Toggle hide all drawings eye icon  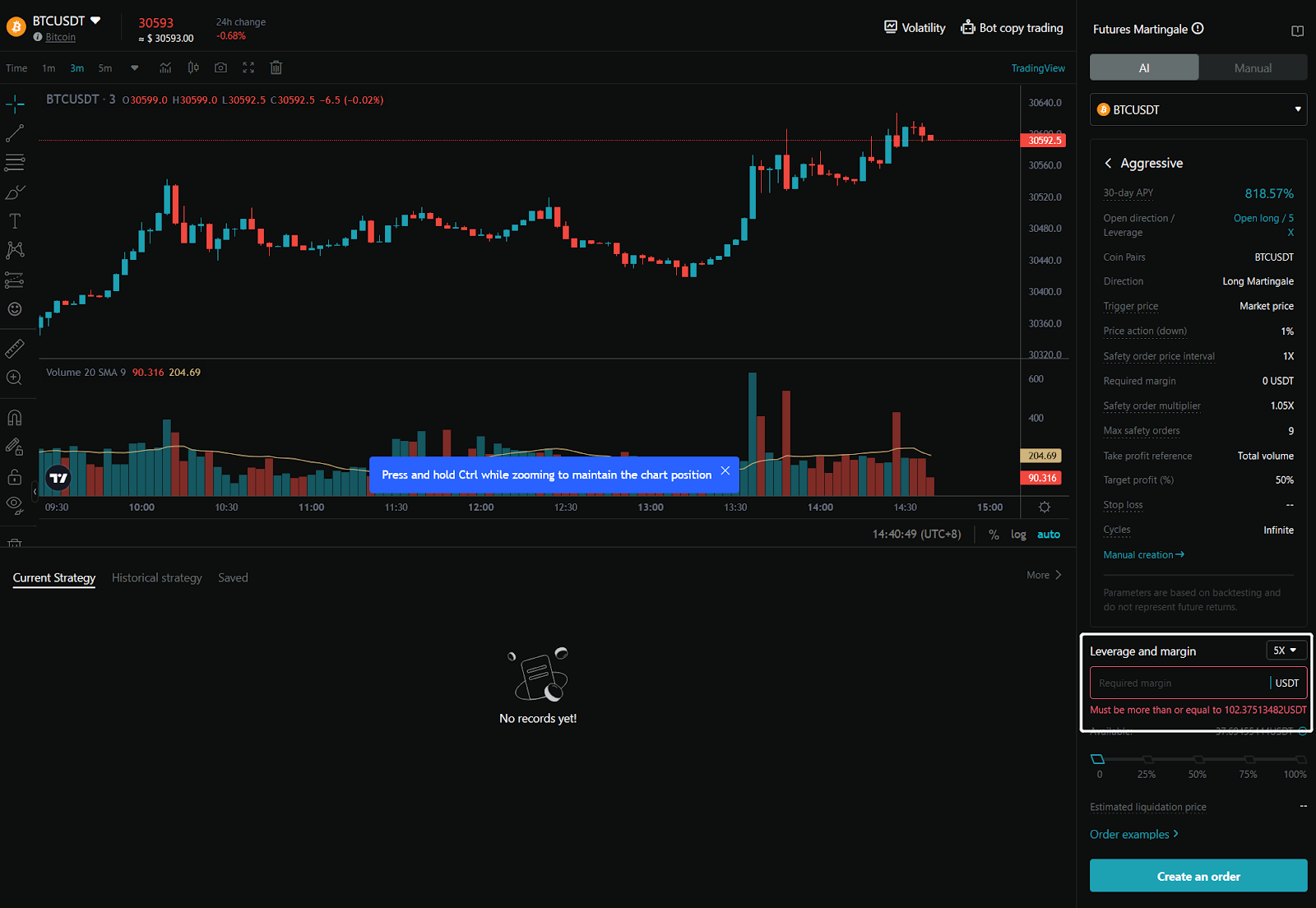[15, 505]
